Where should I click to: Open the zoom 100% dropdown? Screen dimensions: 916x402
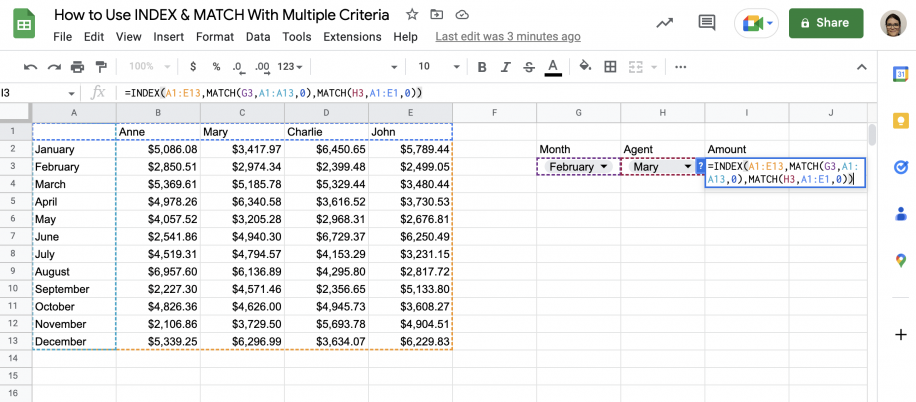pyautogui.click(x=150, y=67)
